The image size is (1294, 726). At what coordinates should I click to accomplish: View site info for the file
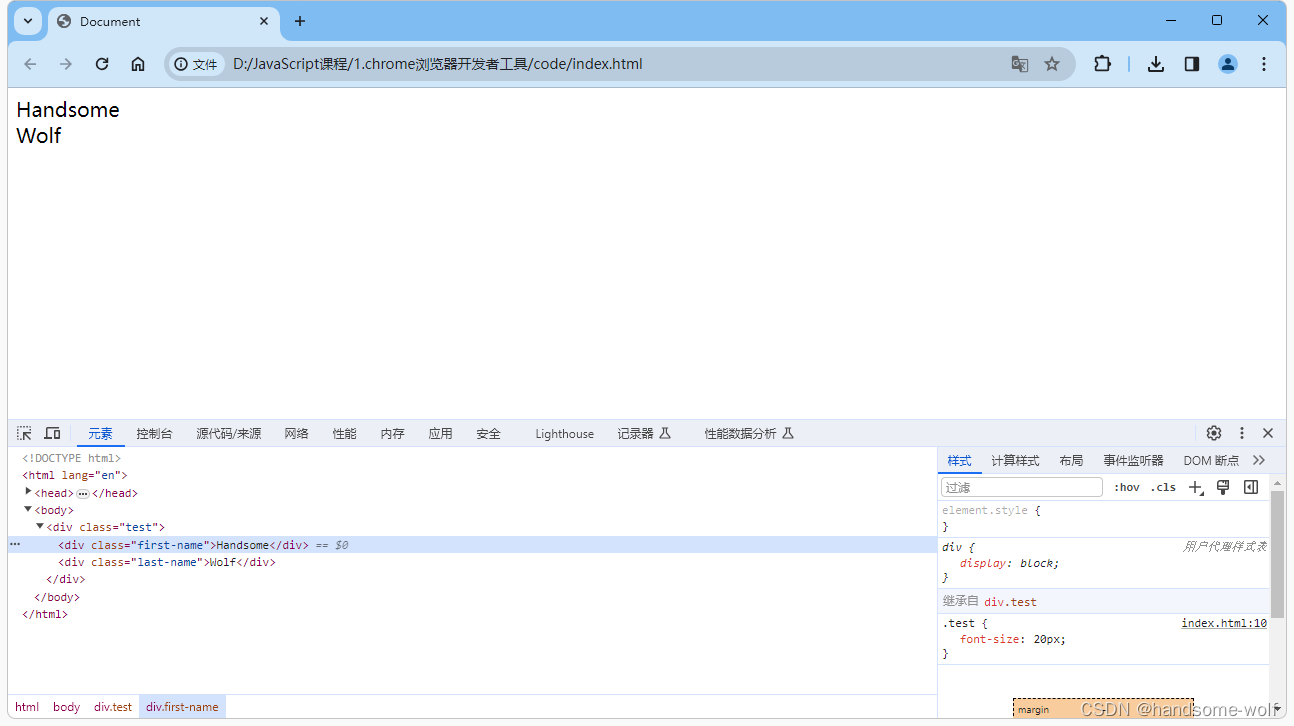coord(195,64)
